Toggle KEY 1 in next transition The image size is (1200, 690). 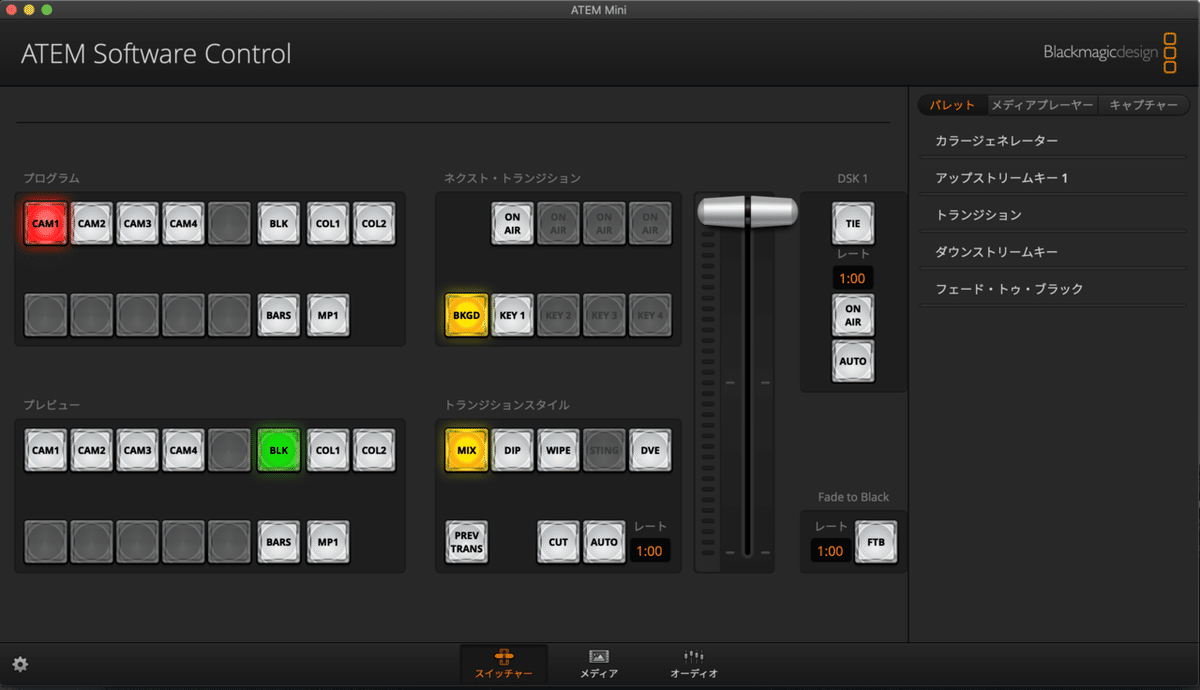512,314
